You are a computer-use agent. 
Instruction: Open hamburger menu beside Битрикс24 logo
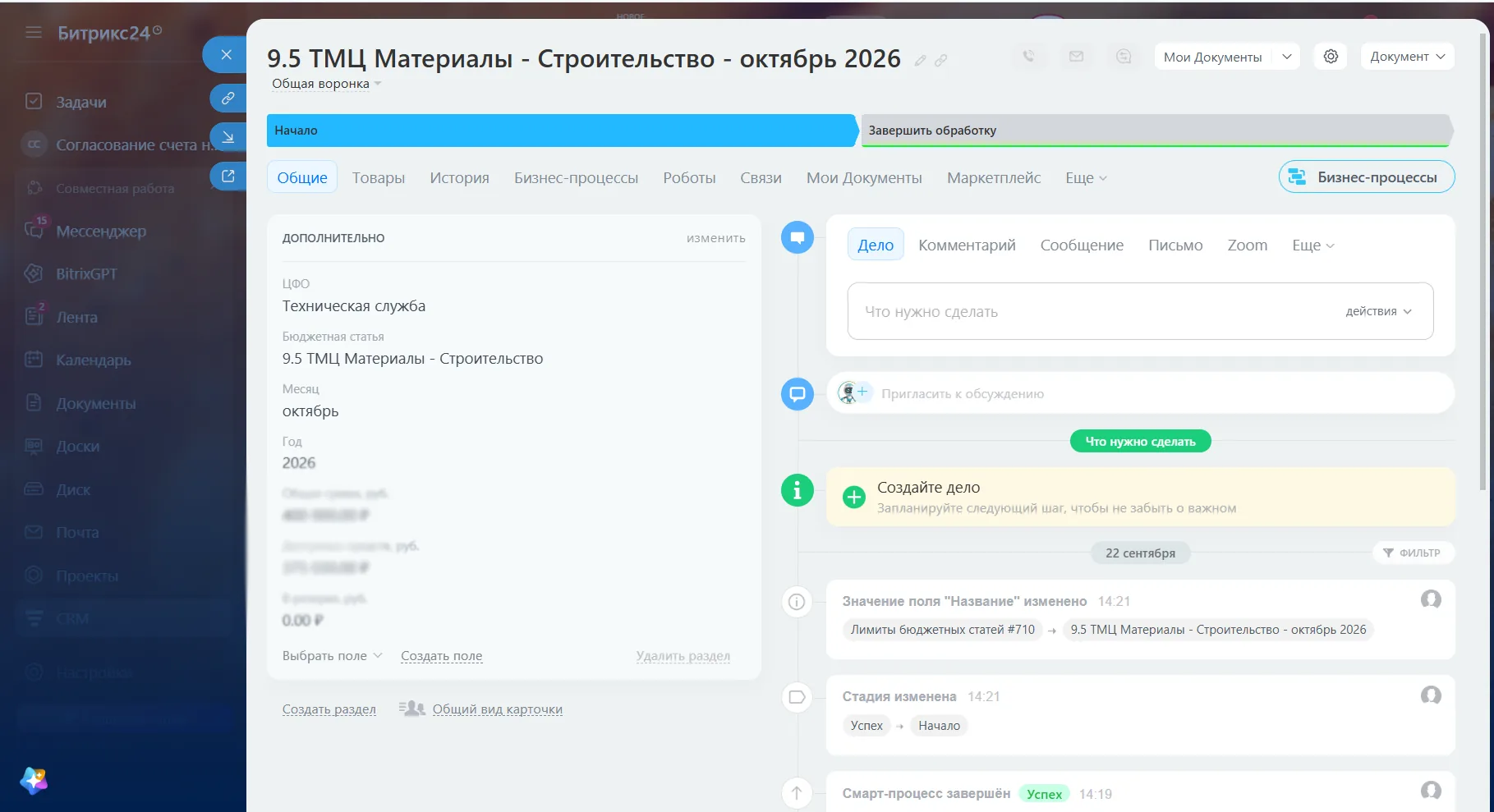34,33
